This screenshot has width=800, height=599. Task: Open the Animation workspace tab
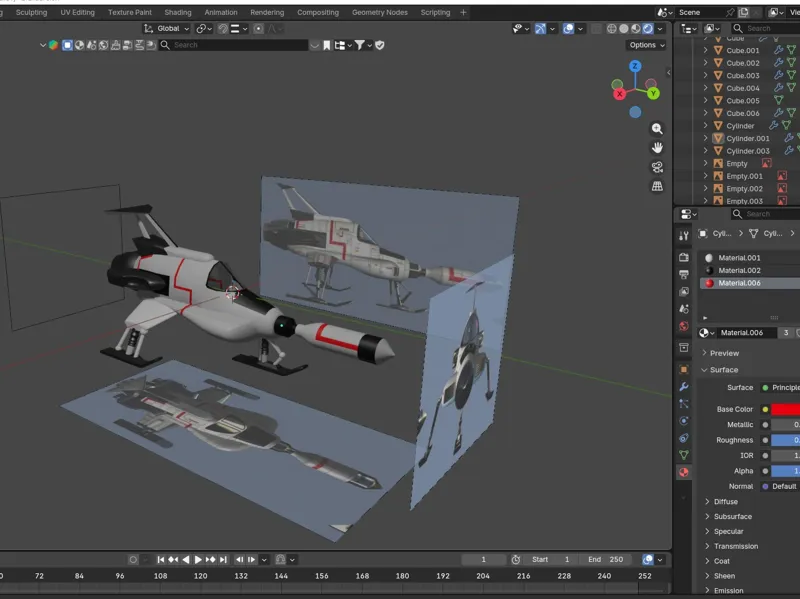coord(221,12)
